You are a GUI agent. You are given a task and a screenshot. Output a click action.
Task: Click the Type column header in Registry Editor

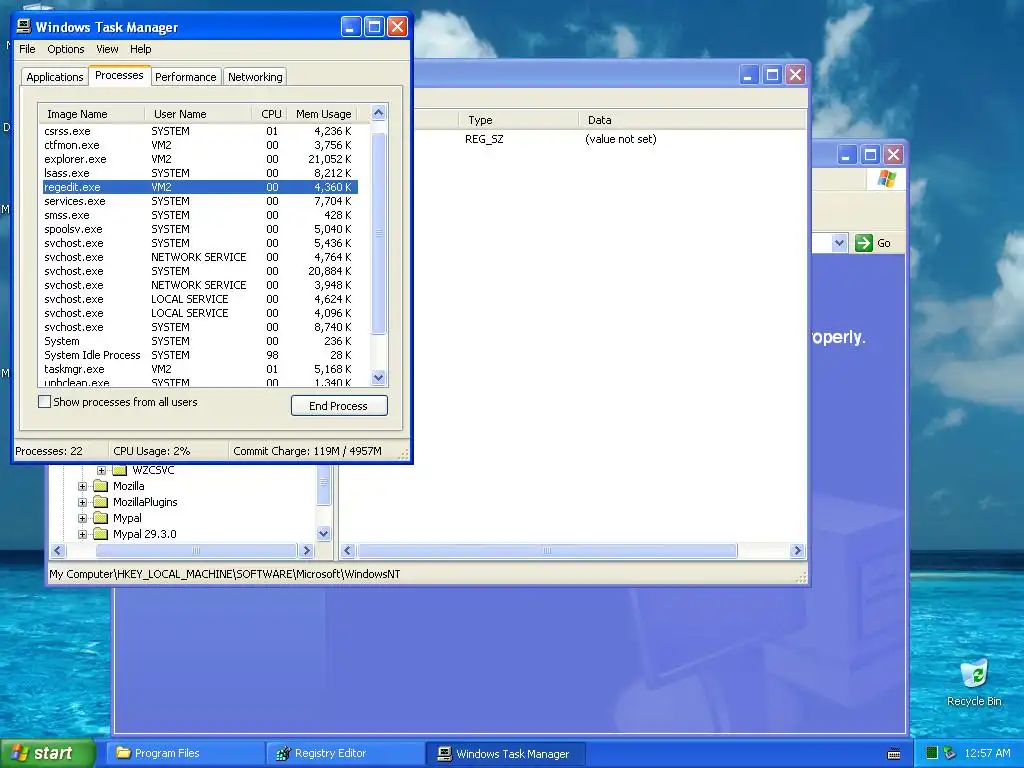pyautogui.click(x=519, y=120)
